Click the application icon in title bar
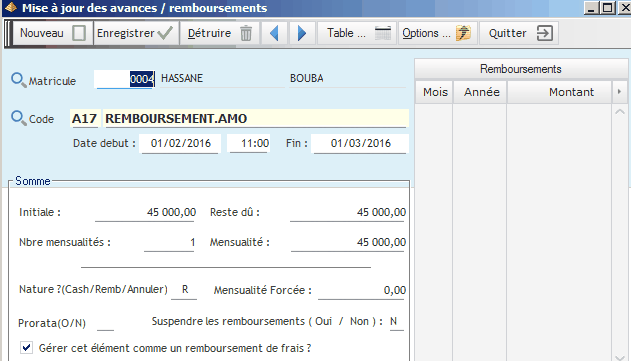This screenshot has height=361, width=631. (x=11, y=8)
